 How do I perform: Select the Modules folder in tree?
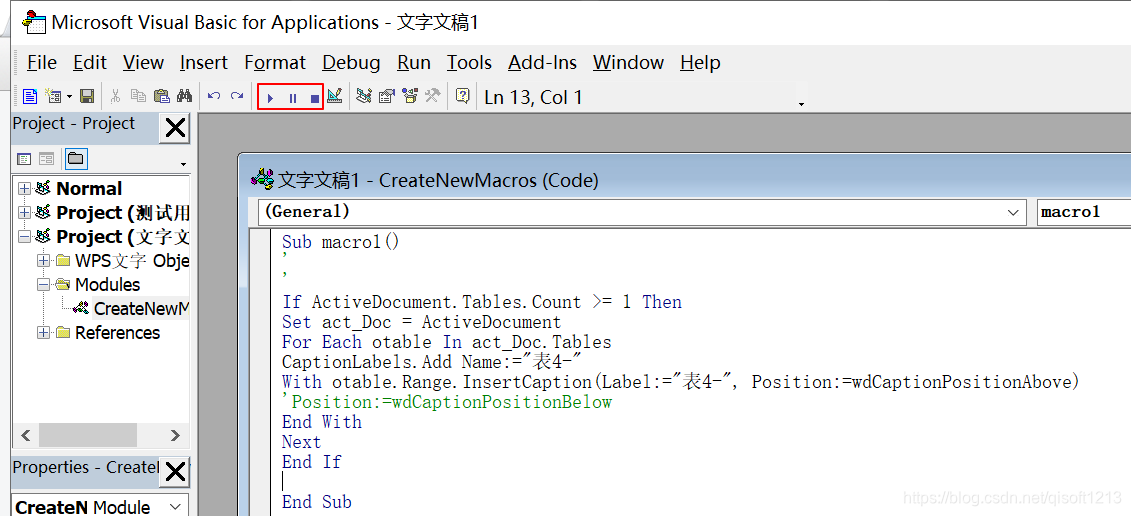pos(107,284)
